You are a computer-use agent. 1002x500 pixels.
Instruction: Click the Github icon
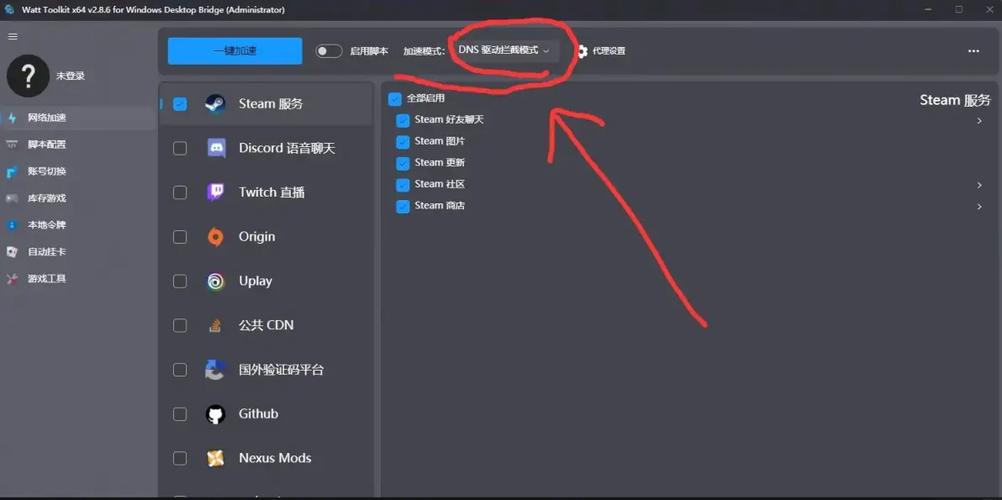(x=215, y=414)
